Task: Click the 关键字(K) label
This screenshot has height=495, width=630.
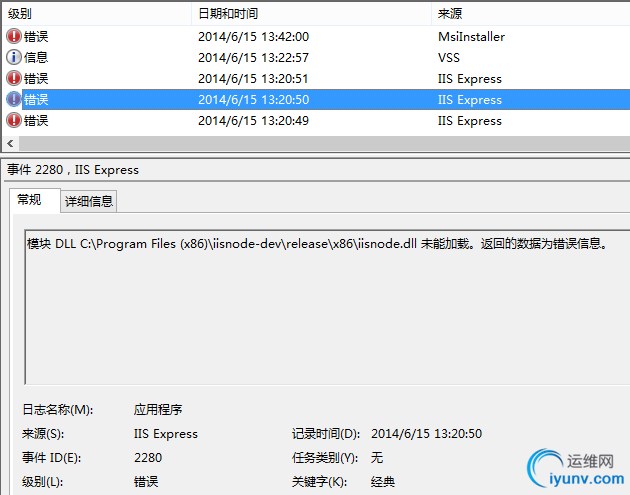Action: click(319, 481)
